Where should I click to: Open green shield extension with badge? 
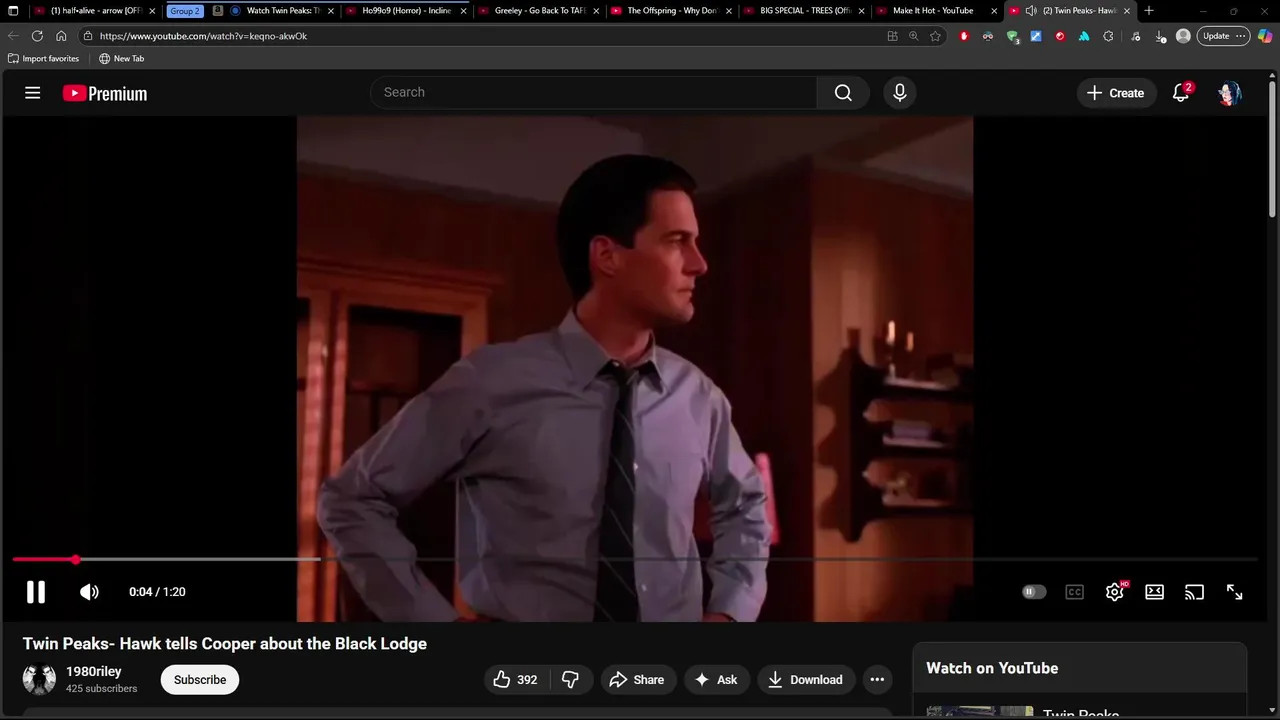coord(1012,36)
